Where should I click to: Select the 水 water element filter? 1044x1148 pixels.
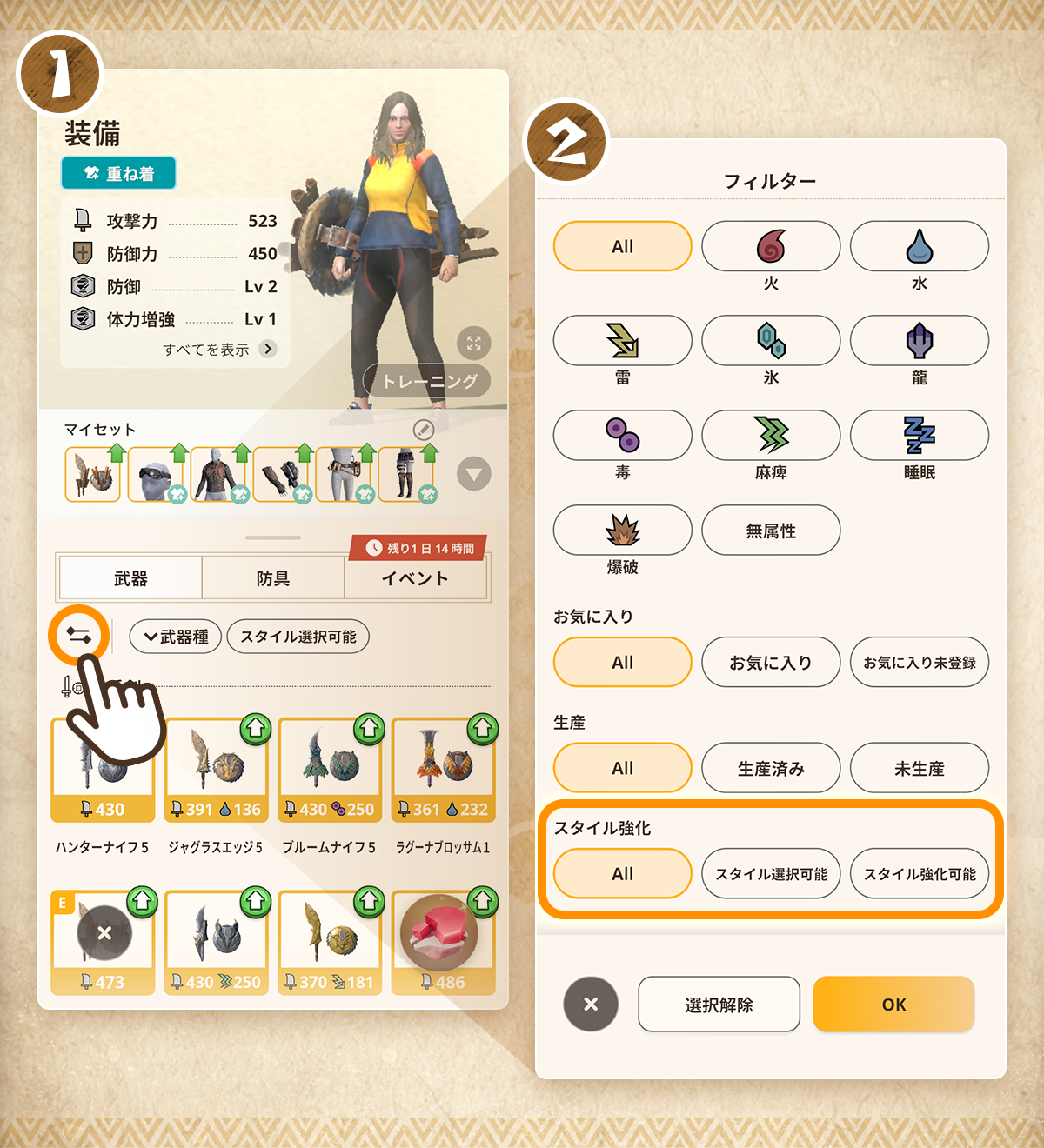[x=920, y=246]
